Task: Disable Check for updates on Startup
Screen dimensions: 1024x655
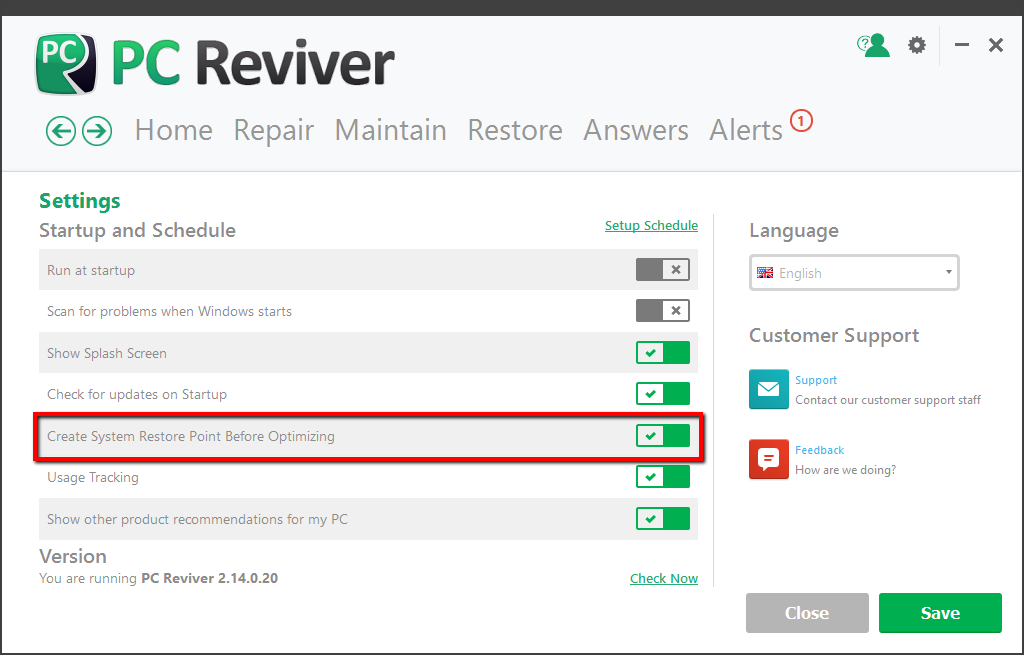Action: tap(663, 394)
